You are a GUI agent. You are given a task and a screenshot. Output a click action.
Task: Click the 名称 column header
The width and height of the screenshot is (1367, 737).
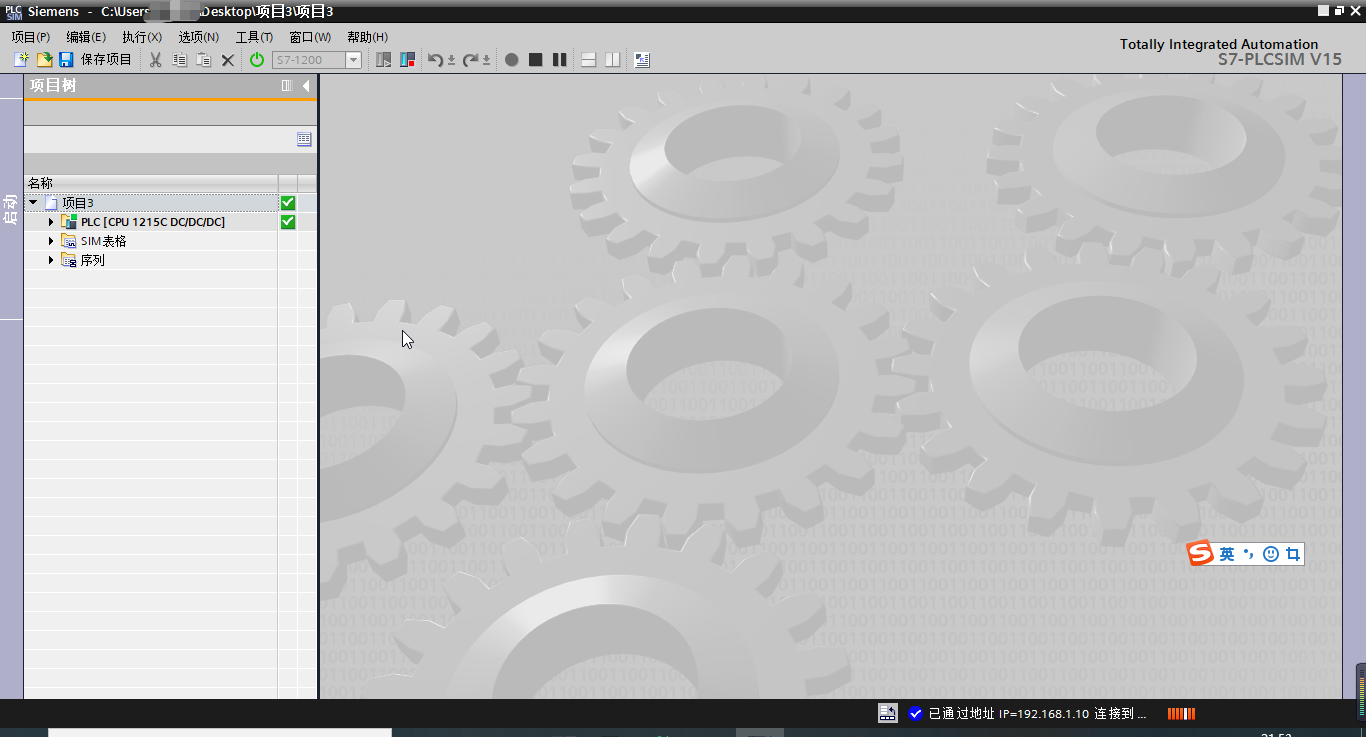click(150, 183)
